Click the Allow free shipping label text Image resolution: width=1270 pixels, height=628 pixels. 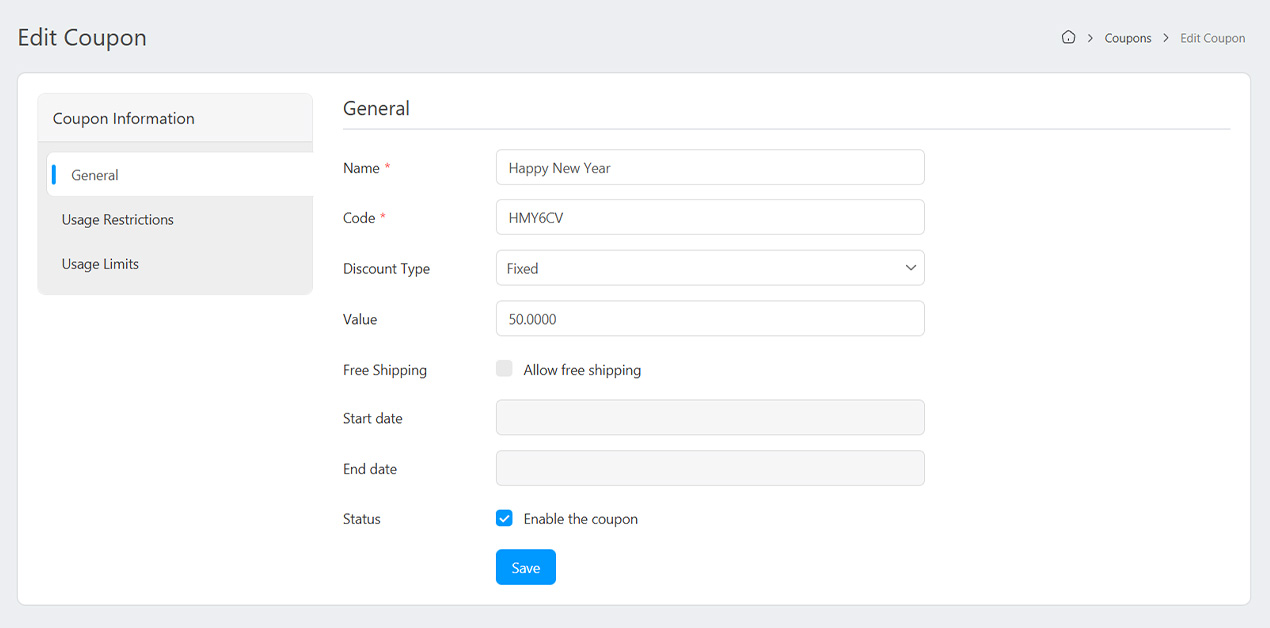[x=582, y=370]
